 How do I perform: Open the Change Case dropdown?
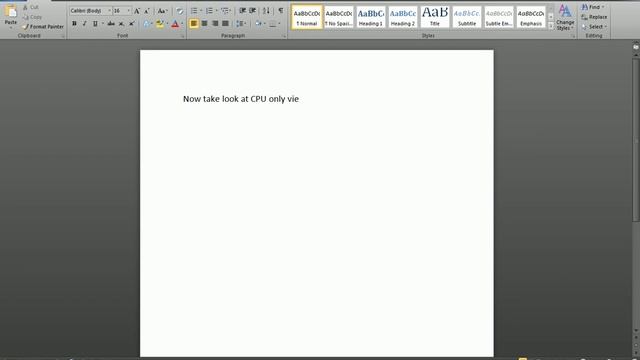(x=162, y=11)
